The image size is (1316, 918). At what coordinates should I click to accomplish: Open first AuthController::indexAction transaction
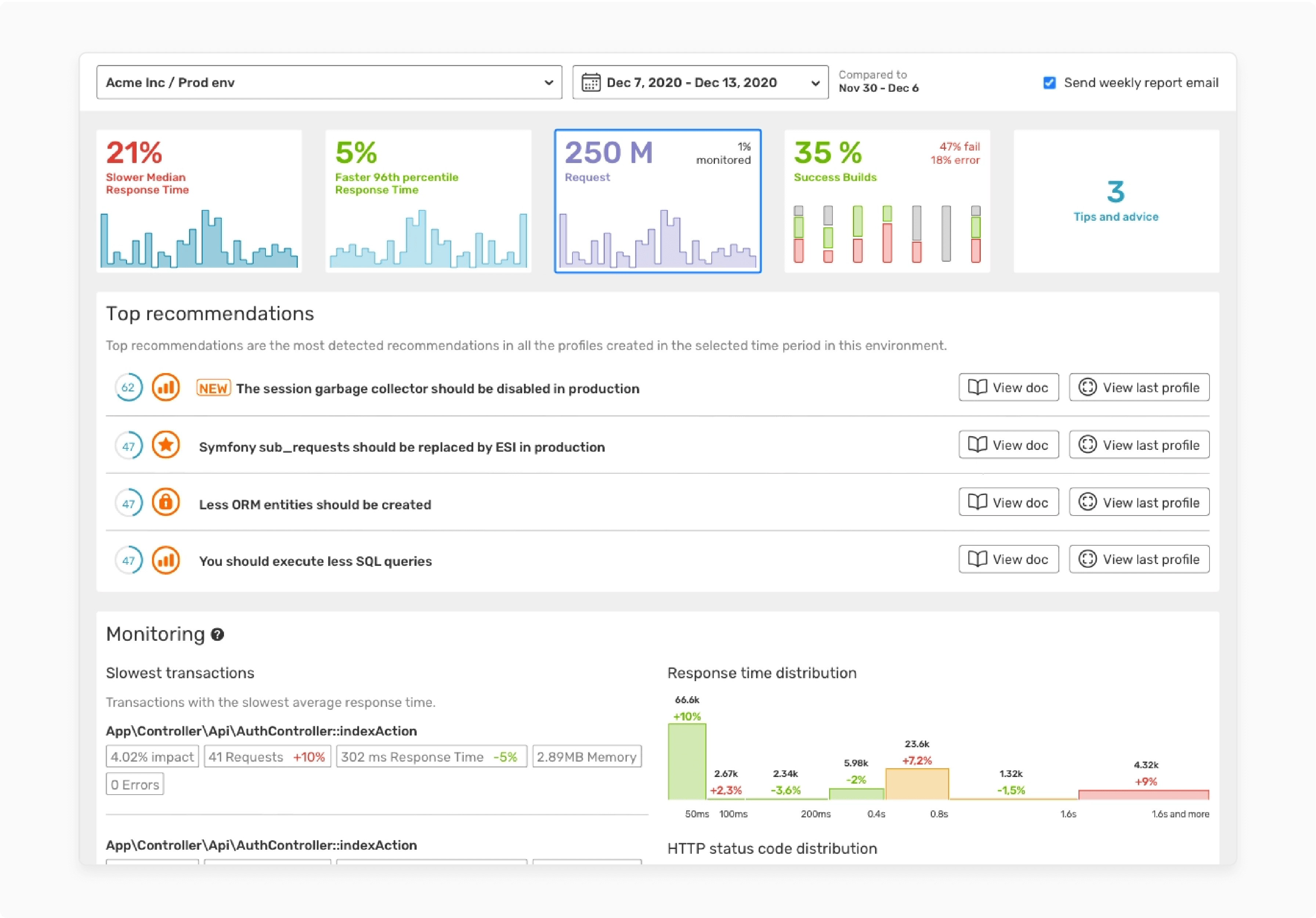[261, 731]
